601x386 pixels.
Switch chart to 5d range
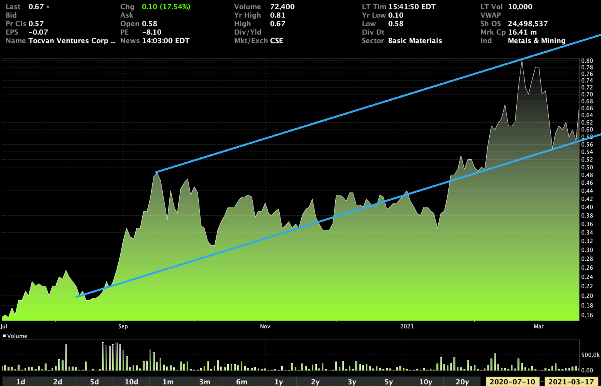tap(94, 382)
